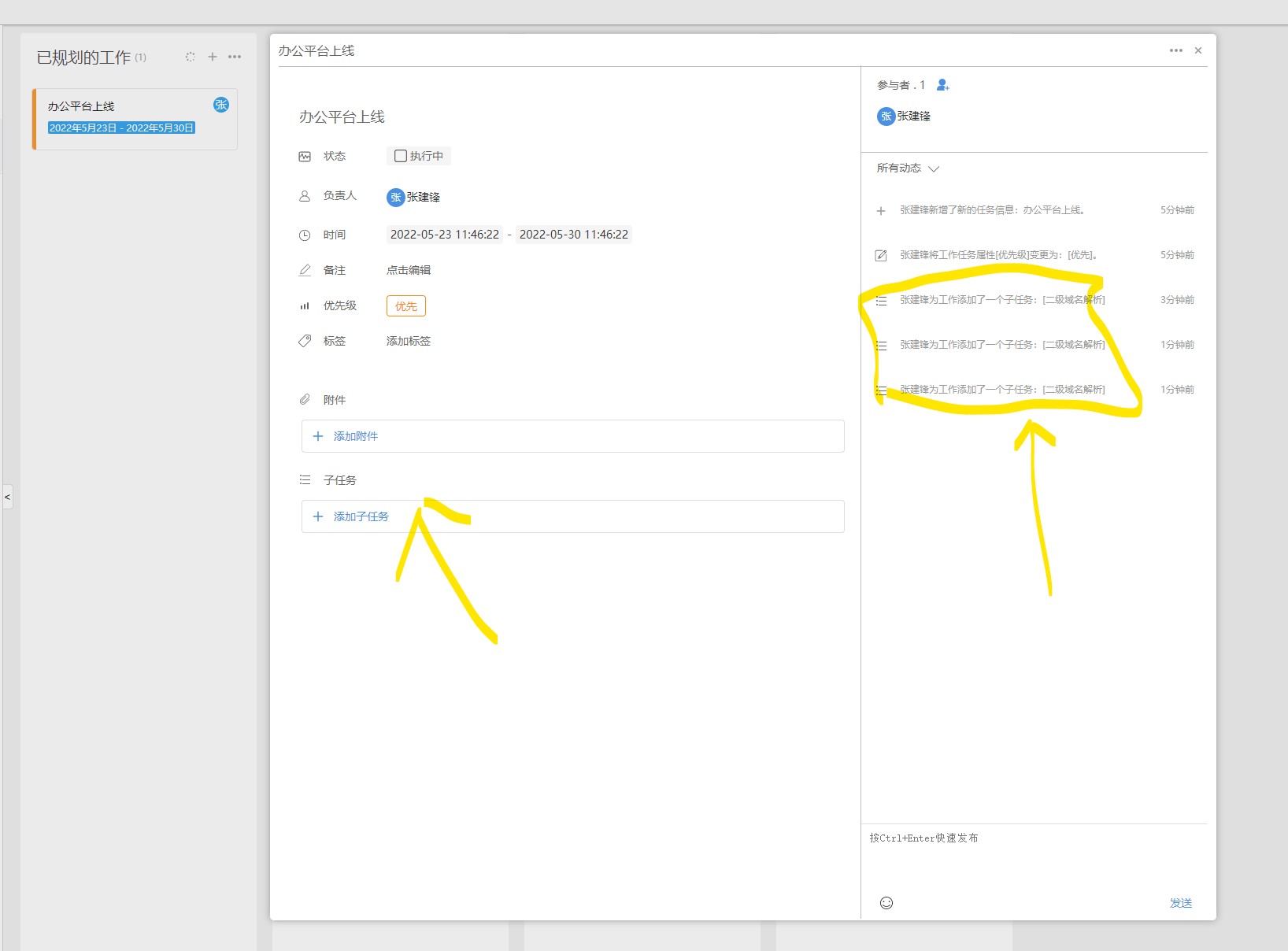Collapse the left sidebar with the arrow handle
This screenshot has width=1288, height=951.
click(x=8, y=497)
